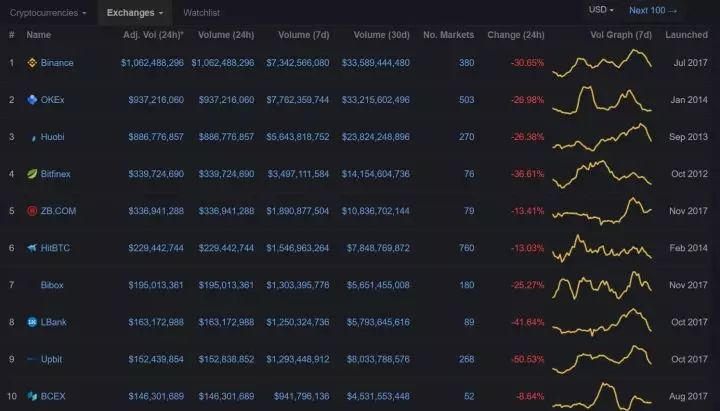Open the LBank exchange link
This screenshot has width=720, height=411.
click(x=53, y=322)
